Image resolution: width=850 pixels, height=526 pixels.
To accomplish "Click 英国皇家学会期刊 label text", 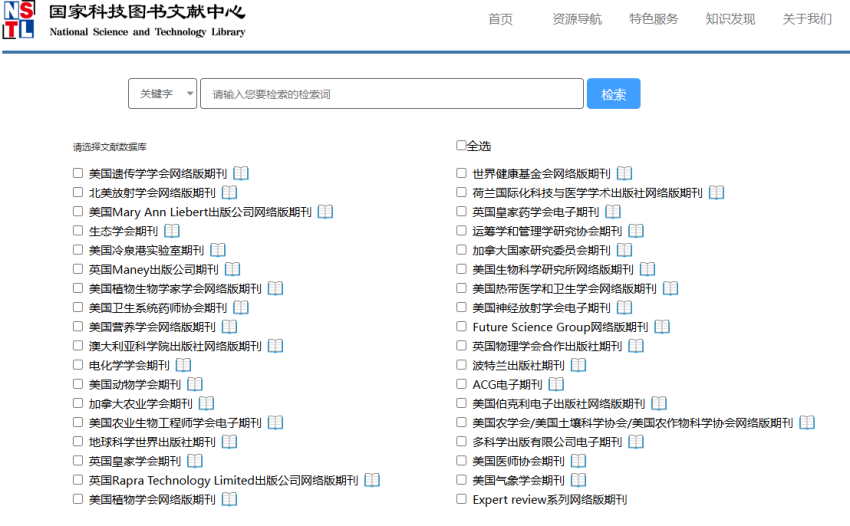I will click(x=135, y=461).
